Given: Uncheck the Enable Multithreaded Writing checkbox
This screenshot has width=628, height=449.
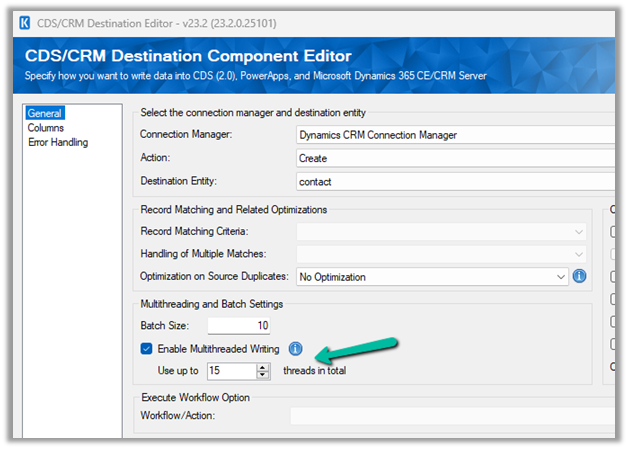Looking at the screenshot, I should pyautogui.click(x=147, y=349).
